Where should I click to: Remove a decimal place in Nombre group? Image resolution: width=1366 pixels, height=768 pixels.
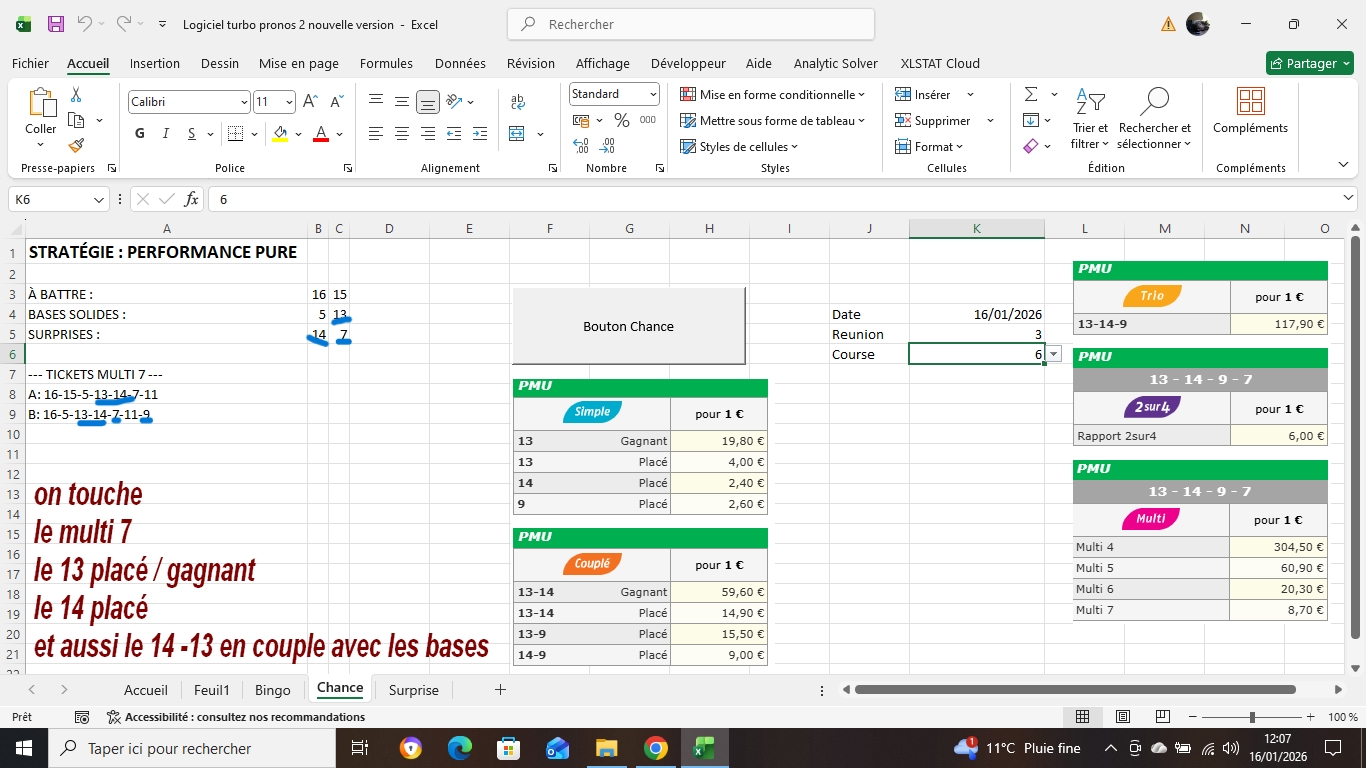click(x=606, y=146)
